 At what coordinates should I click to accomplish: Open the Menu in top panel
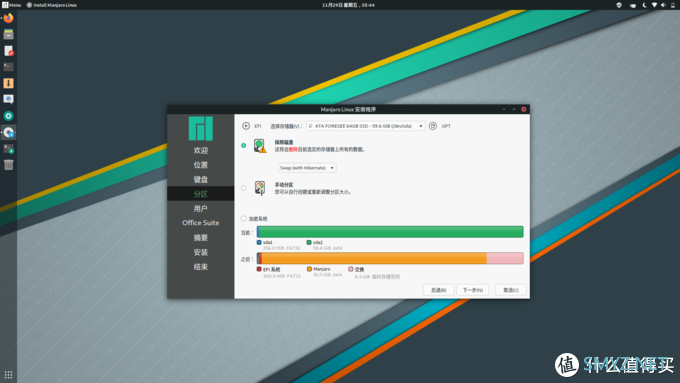12,5
